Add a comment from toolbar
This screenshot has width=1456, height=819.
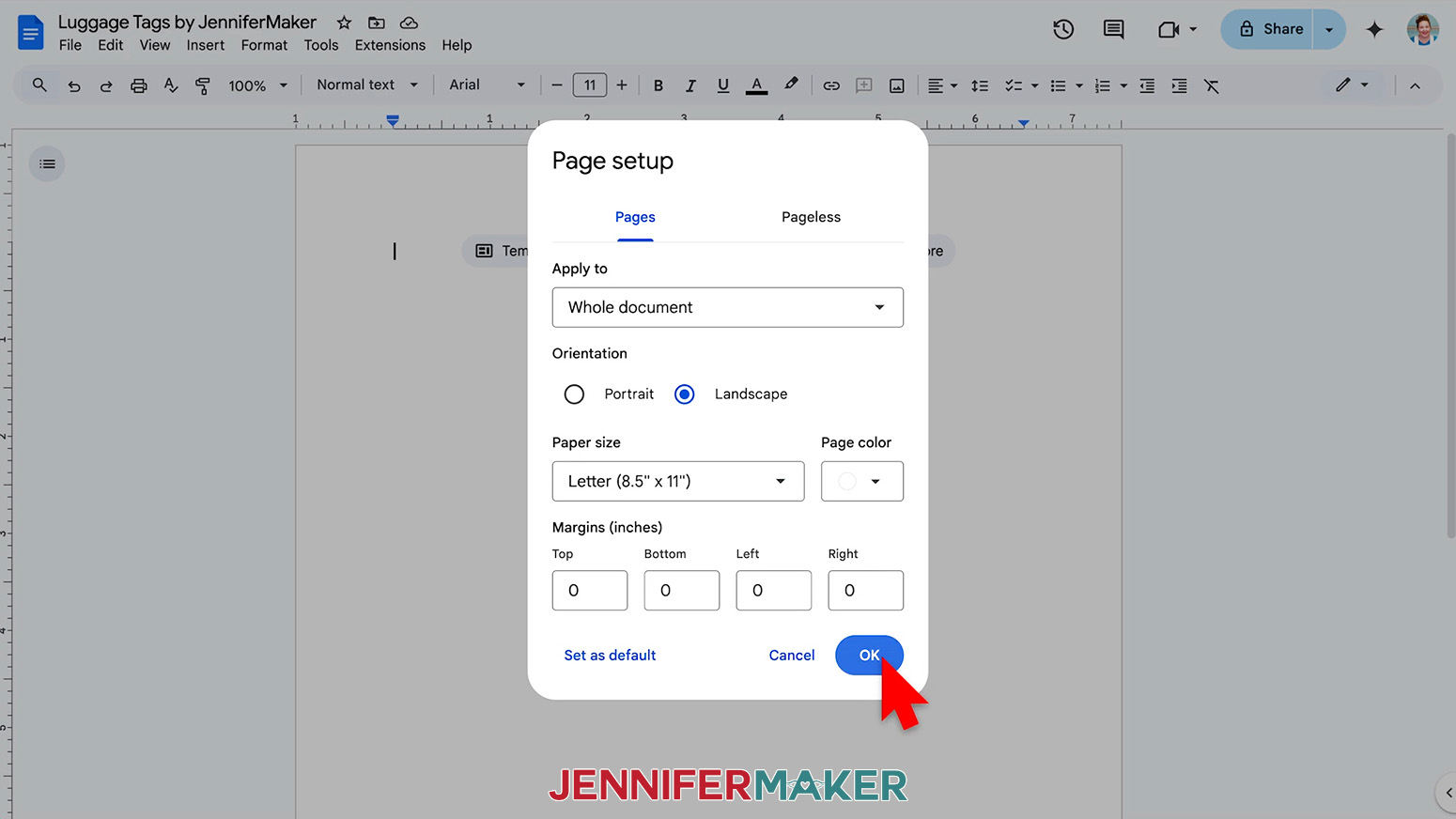pos(864,85)
